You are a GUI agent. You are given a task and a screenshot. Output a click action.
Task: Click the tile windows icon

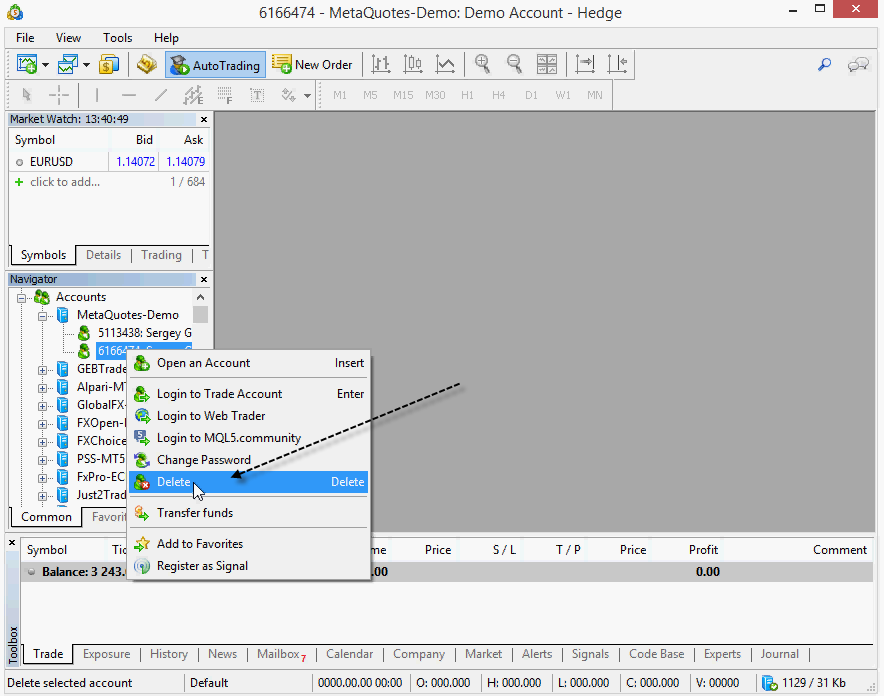[x=546, y=65]
